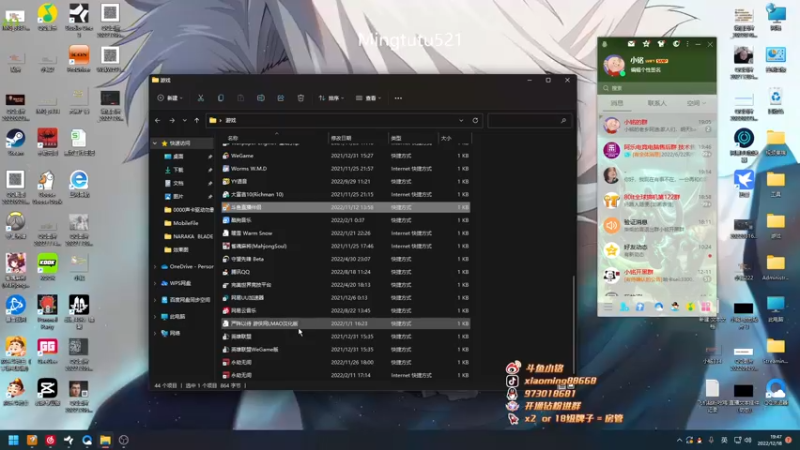Expand the WPS网盘 tree node
The height and width of the screenshot is (450, 800).
pyautogui.click(x=155, y=283)
